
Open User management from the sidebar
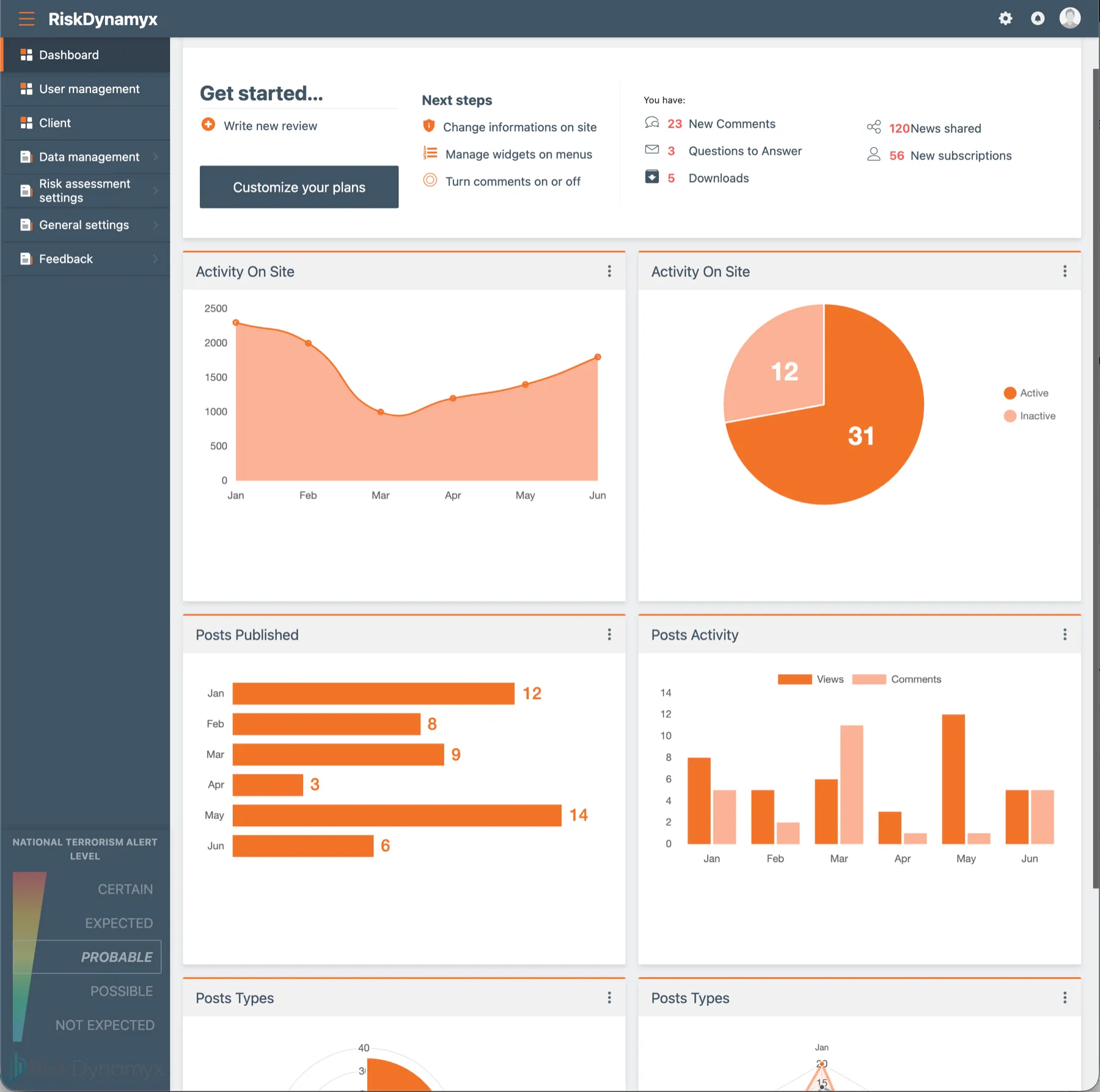click(86, 89)
